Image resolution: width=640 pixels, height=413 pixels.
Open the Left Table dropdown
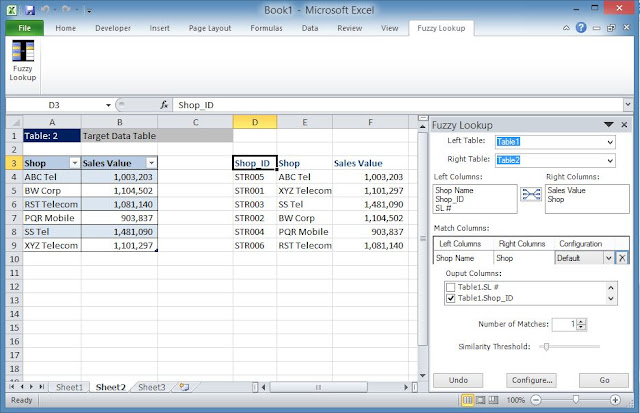pyautogui.click(x=610, y=142)
